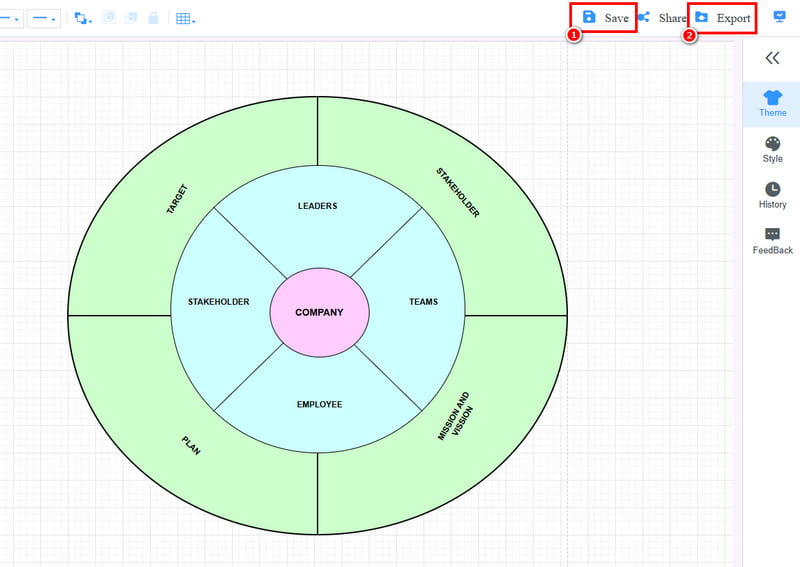800x567 pixels.
Task: Click the presentation screen icon
Action: (x=779, y=17)
